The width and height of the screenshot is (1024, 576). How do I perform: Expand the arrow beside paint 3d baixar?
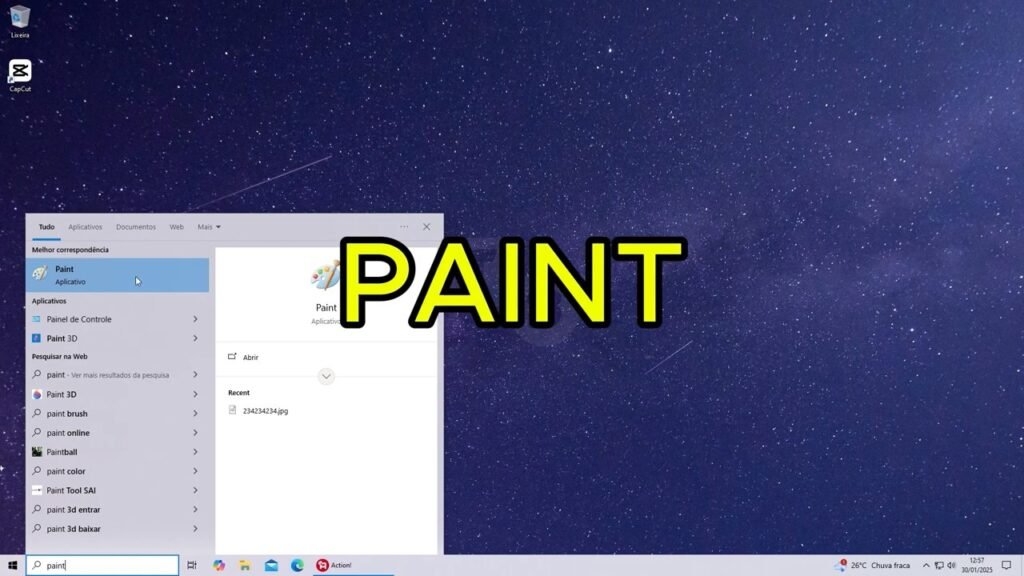[195, 529]
